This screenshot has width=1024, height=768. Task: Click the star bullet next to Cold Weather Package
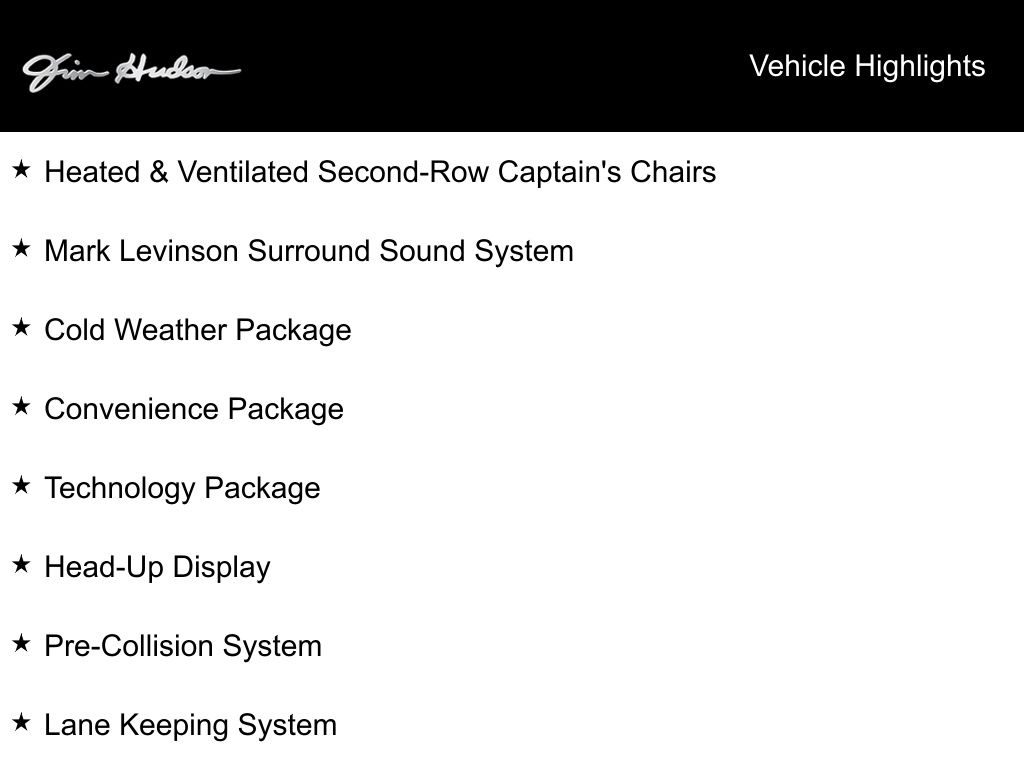[21, 328]
